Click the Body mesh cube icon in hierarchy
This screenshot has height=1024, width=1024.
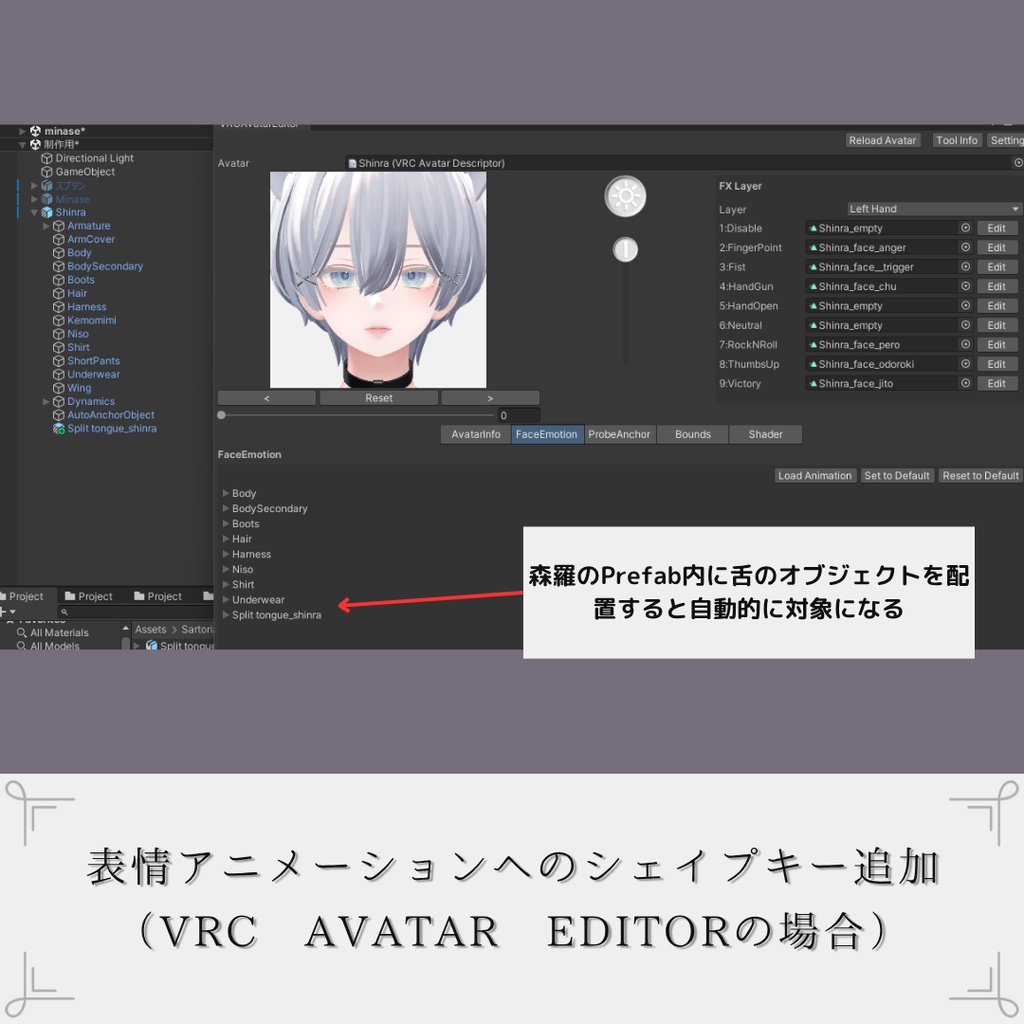(x=58, y=253)
